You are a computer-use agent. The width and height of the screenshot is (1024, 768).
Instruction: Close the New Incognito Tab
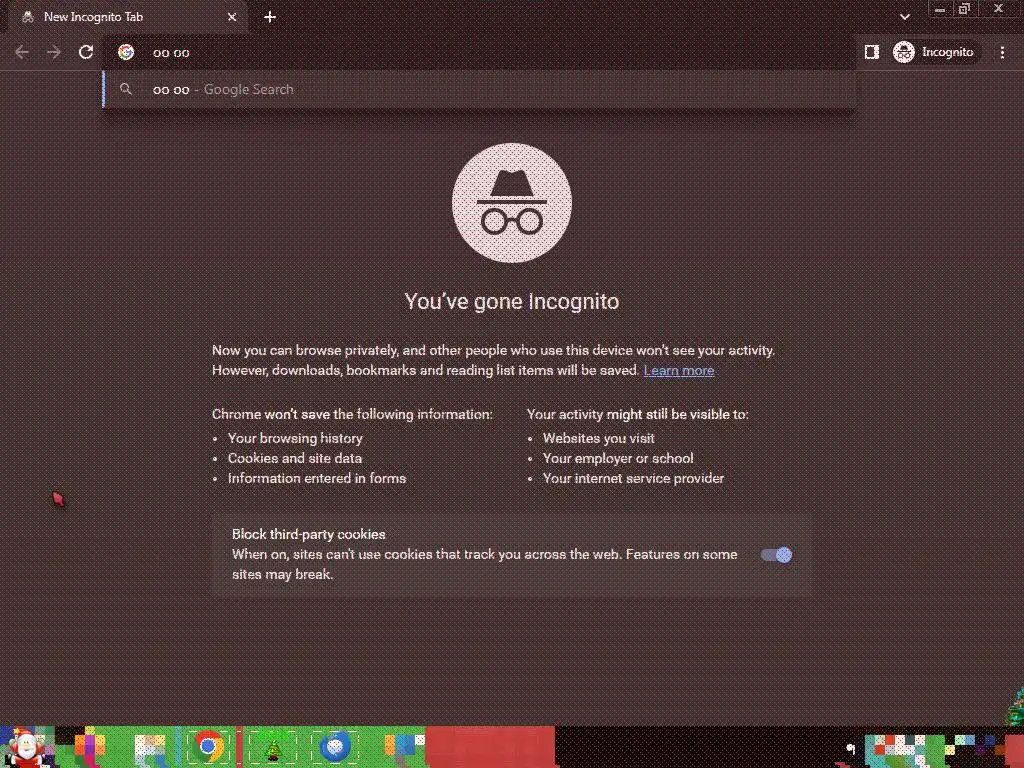tap(232, 17)
